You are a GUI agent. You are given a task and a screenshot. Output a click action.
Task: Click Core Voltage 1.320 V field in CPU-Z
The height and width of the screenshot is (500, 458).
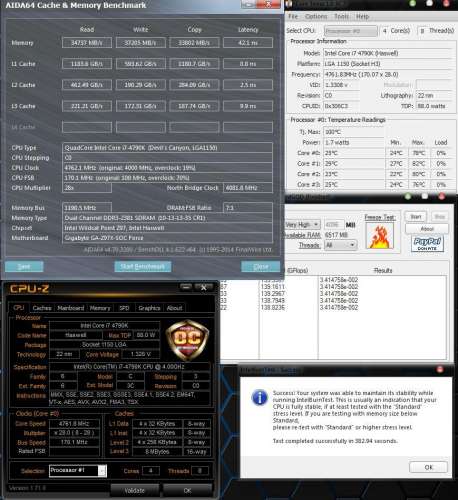(141, 354)
